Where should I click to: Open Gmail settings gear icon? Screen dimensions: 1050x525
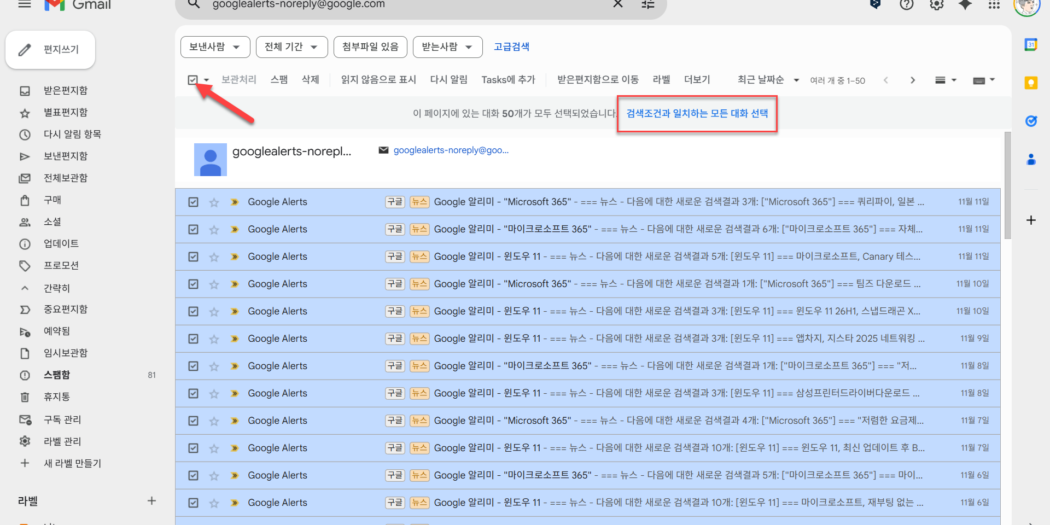pos(936,5)
